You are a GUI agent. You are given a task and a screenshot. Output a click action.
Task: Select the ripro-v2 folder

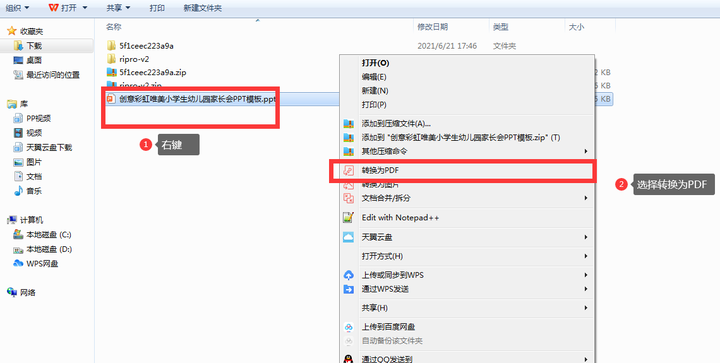(134, 59)
